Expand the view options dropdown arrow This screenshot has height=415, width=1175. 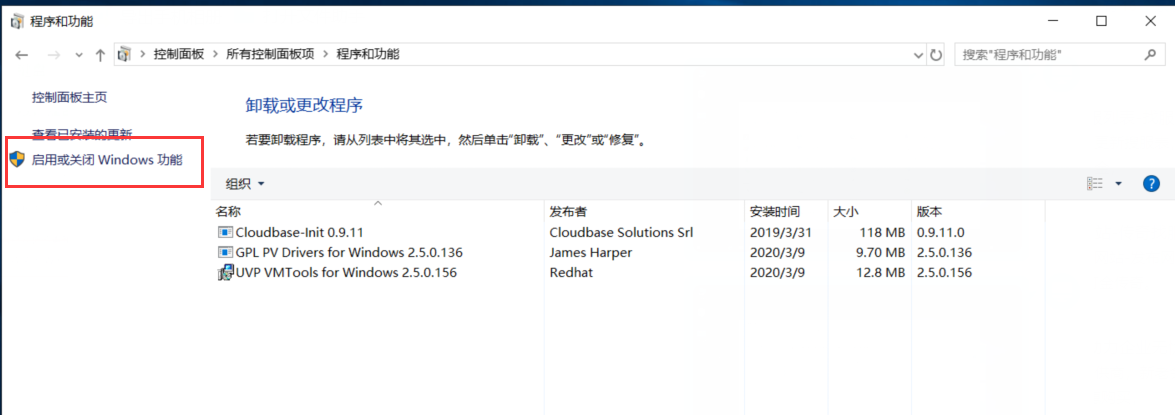pyautogui.click(x=1119, y=184)
